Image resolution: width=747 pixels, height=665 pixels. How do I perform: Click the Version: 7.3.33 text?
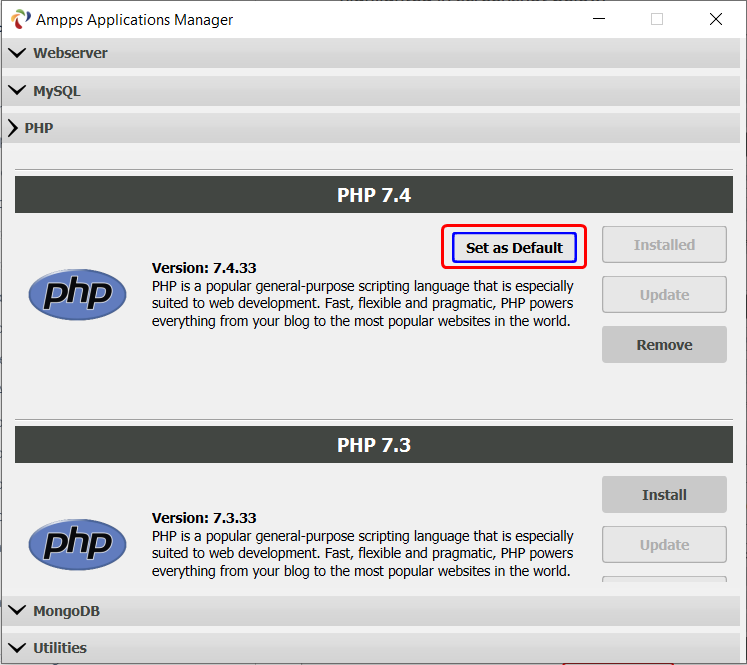click(204, 518)
